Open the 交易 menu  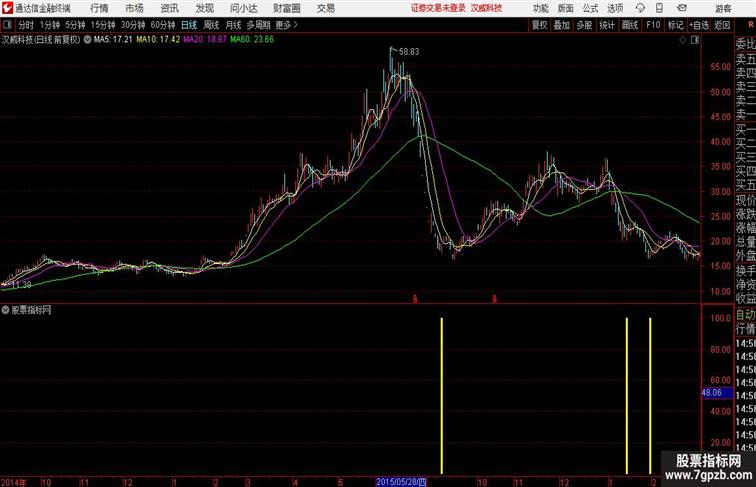click(325, 8)
